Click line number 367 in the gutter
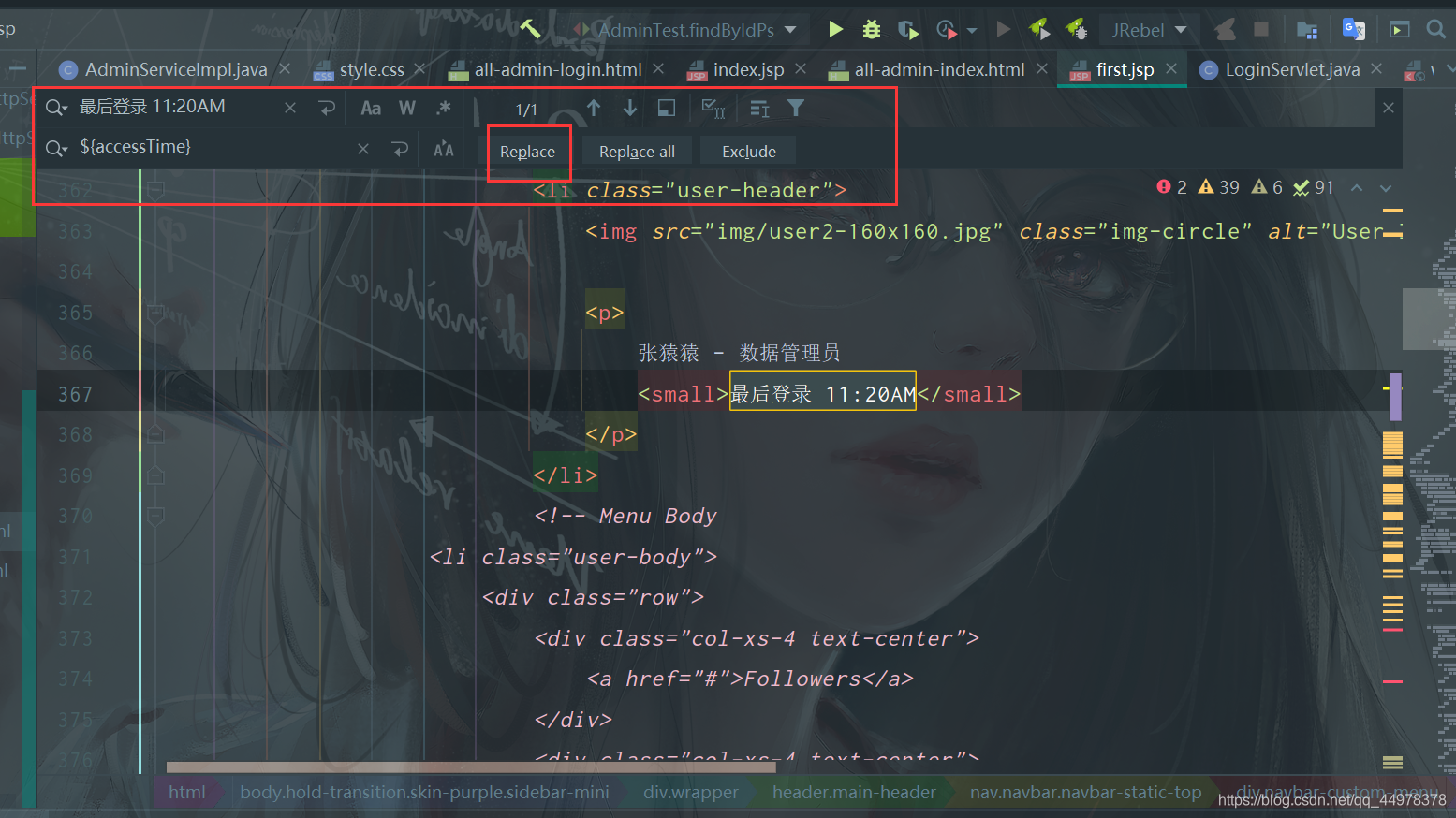1456x818 pixels. [75, 394]
